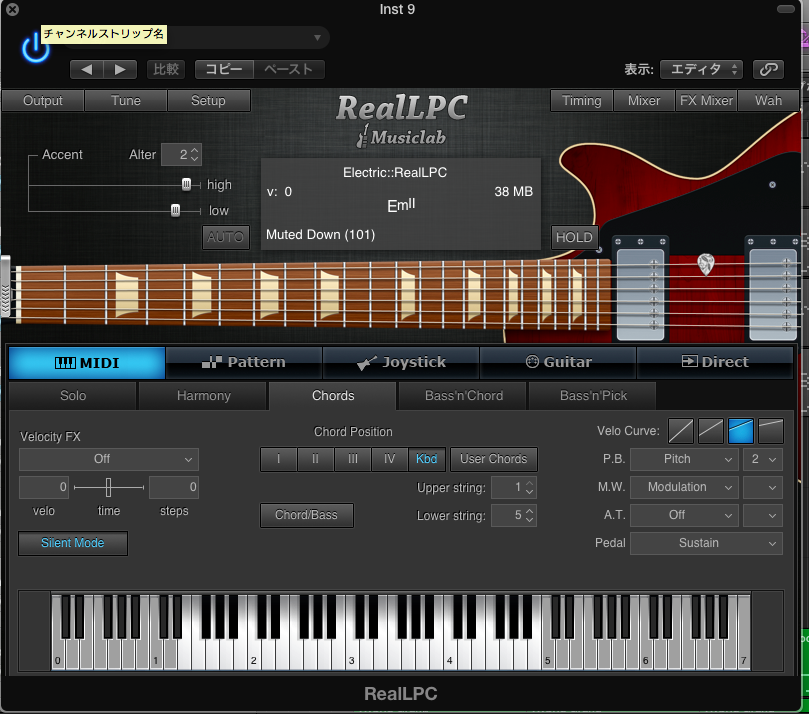809x714 pixels.
Task: Select chord position II
Action: [315, 459]
